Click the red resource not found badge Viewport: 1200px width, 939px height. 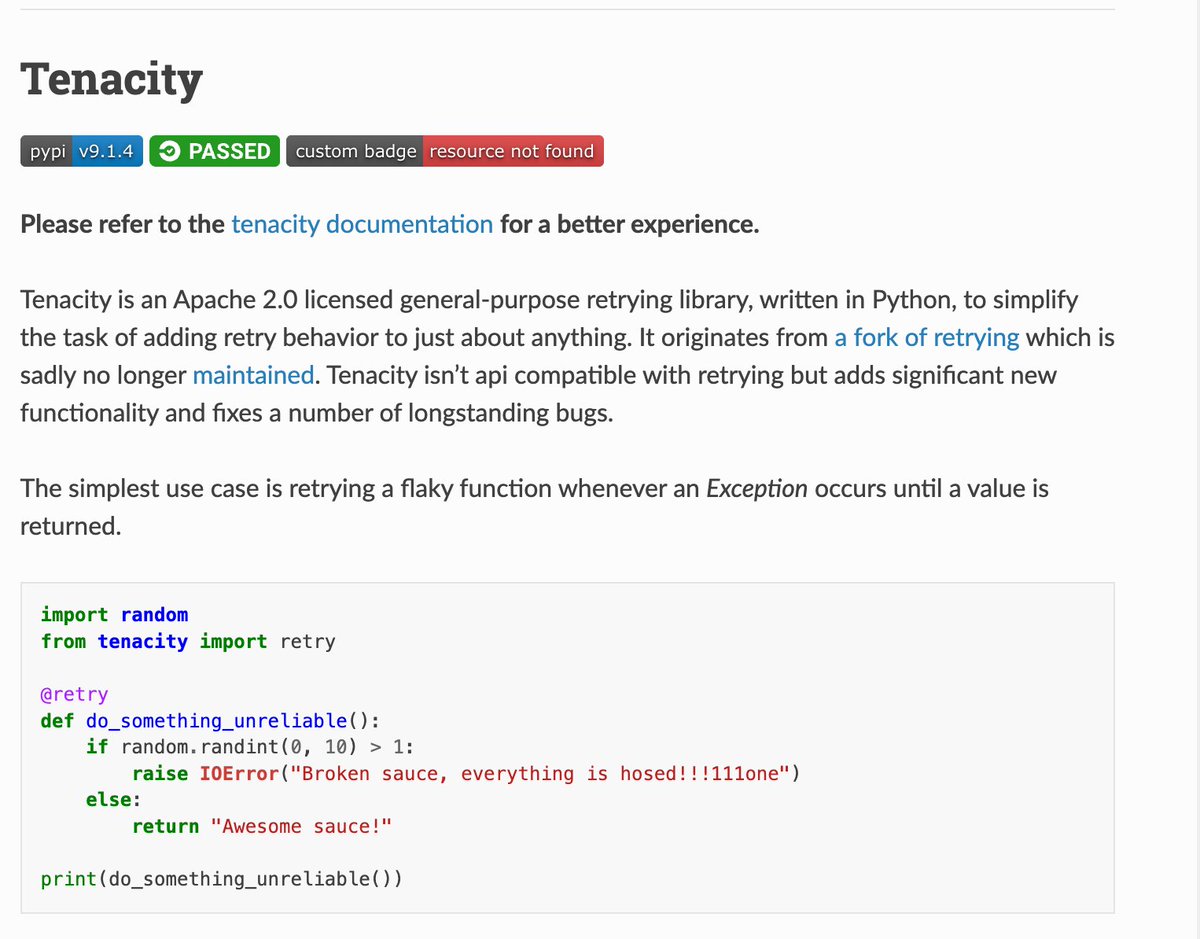pyautogui.click(x=512, y=151)
